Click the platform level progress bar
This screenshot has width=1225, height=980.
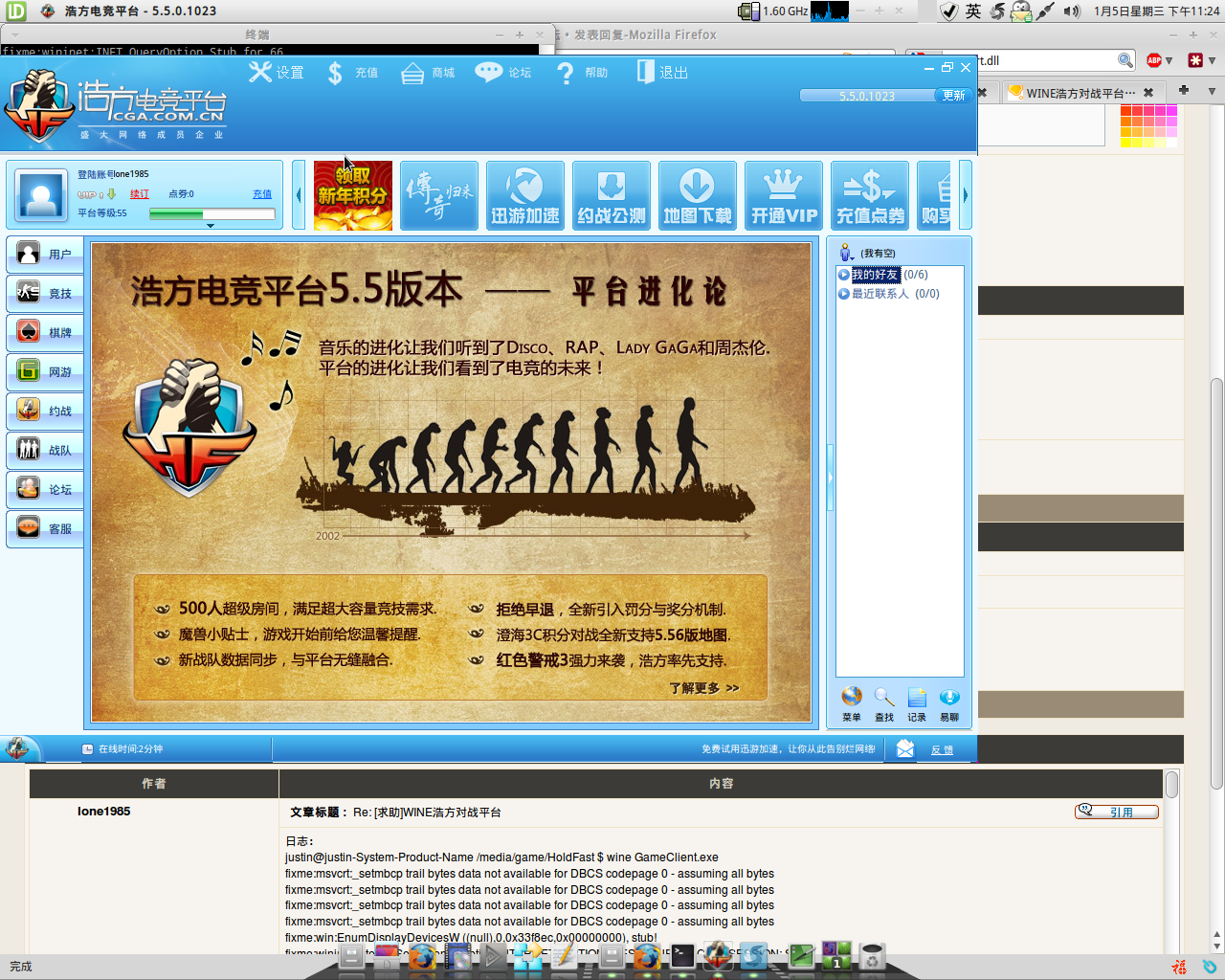pos(212,214)
